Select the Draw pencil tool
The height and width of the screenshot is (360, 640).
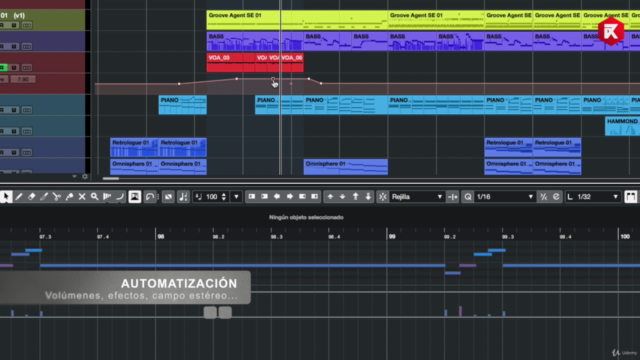(19, 197)
